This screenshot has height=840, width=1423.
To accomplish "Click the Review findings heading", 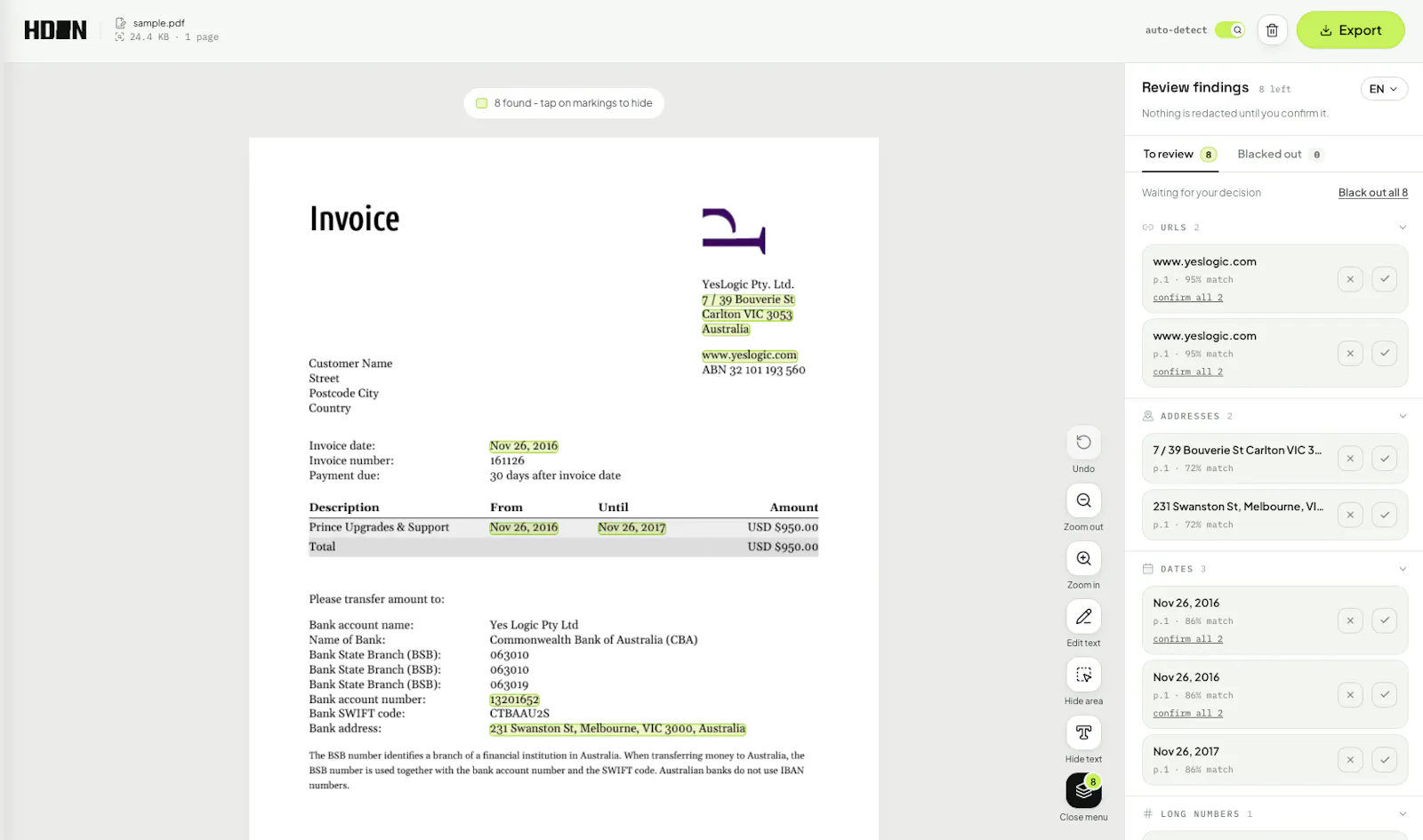I will 1195,87.
